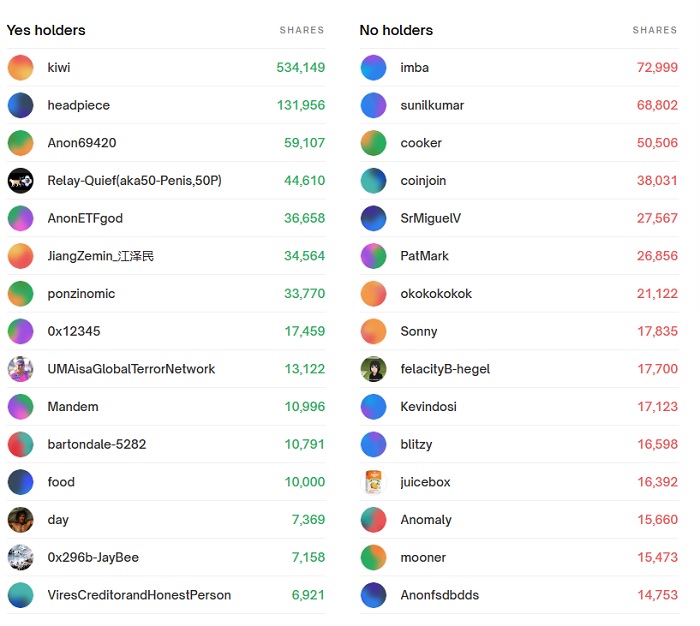The height and width of the screenshot is (626, 700).
Task: Open juicebox username link
Action: point(425,482)
